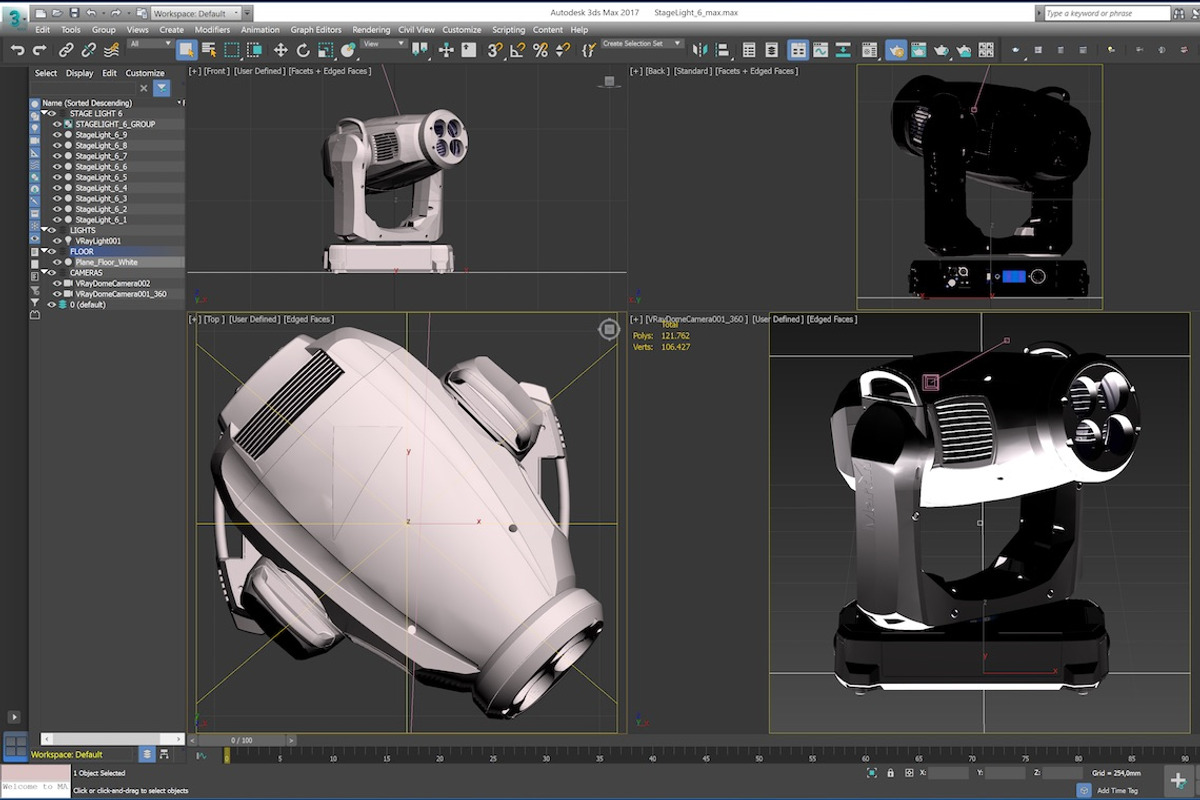The width and height of the screenshot is (1200, 800).
Task: Open the reference coordinate 'View' dropdown
Action: click(383, 44)
